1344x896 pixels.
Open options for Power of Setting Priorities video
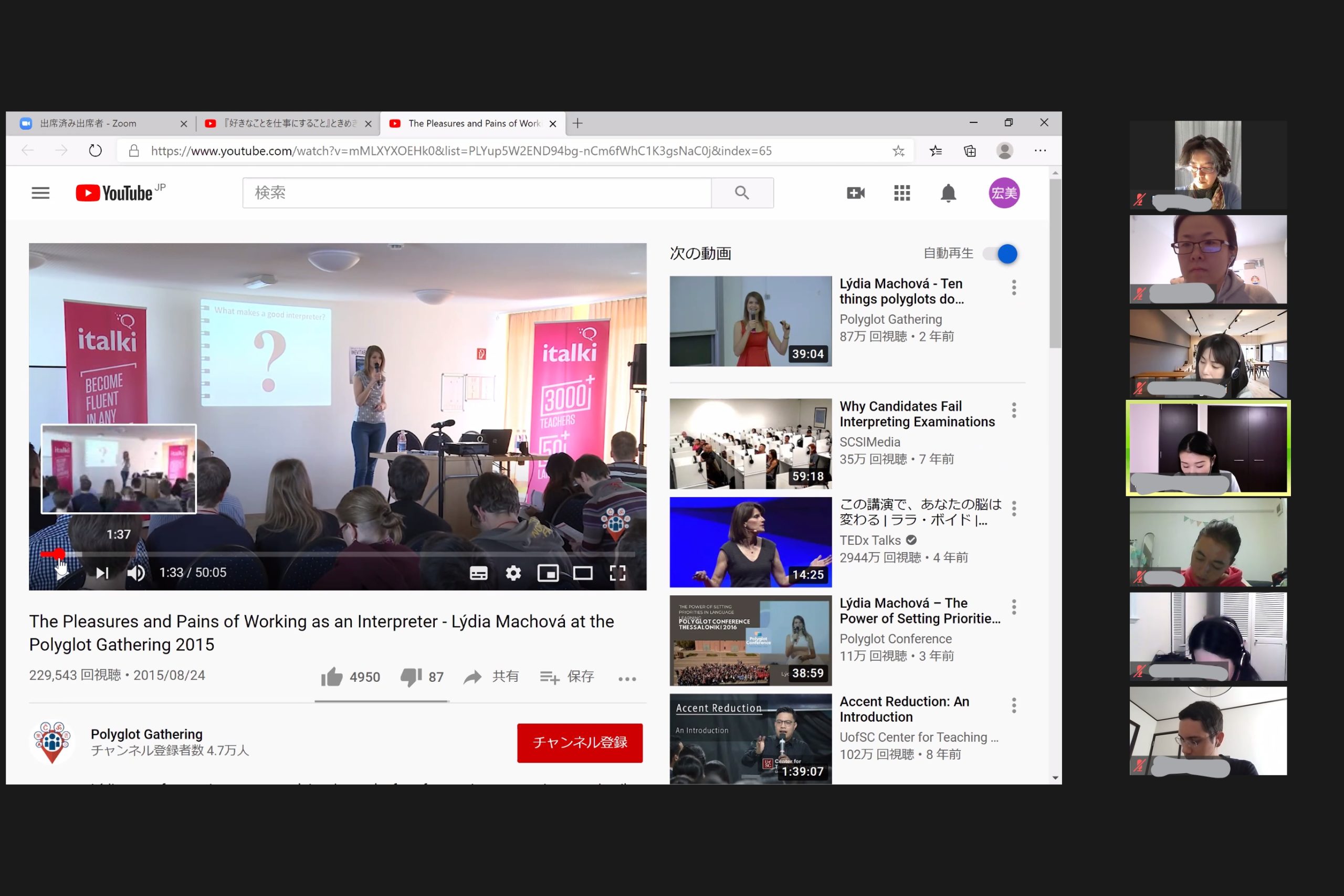pyautogui.click(x=1014, y=607)
